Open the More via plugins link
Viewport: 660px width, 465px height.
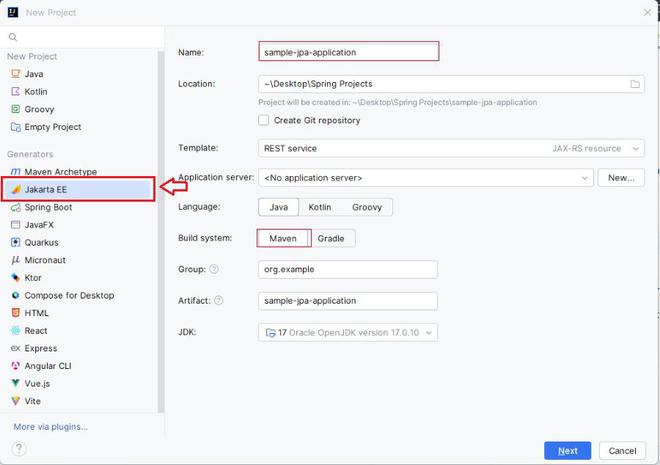coord(50,427)
